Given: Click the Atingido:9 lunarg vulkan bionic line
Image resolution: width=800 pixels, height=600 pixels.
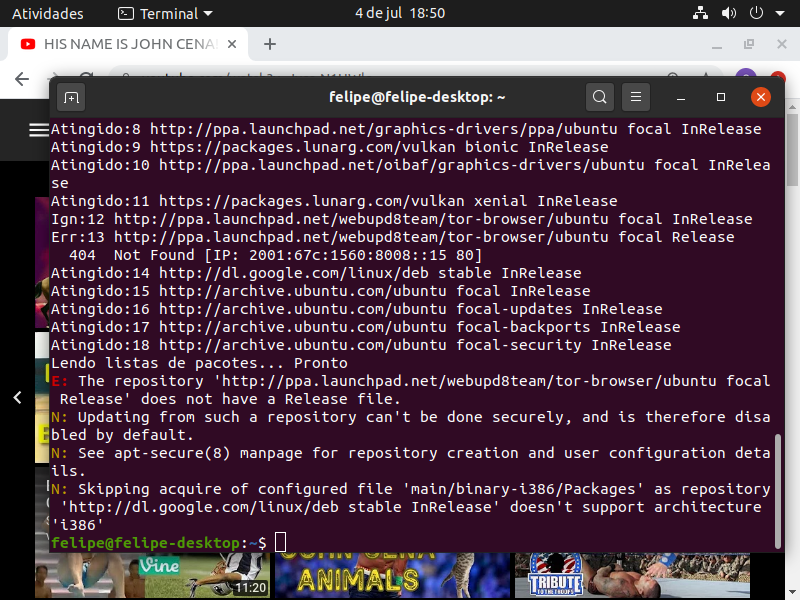Looking at the screenshot, I should [330, 147].
